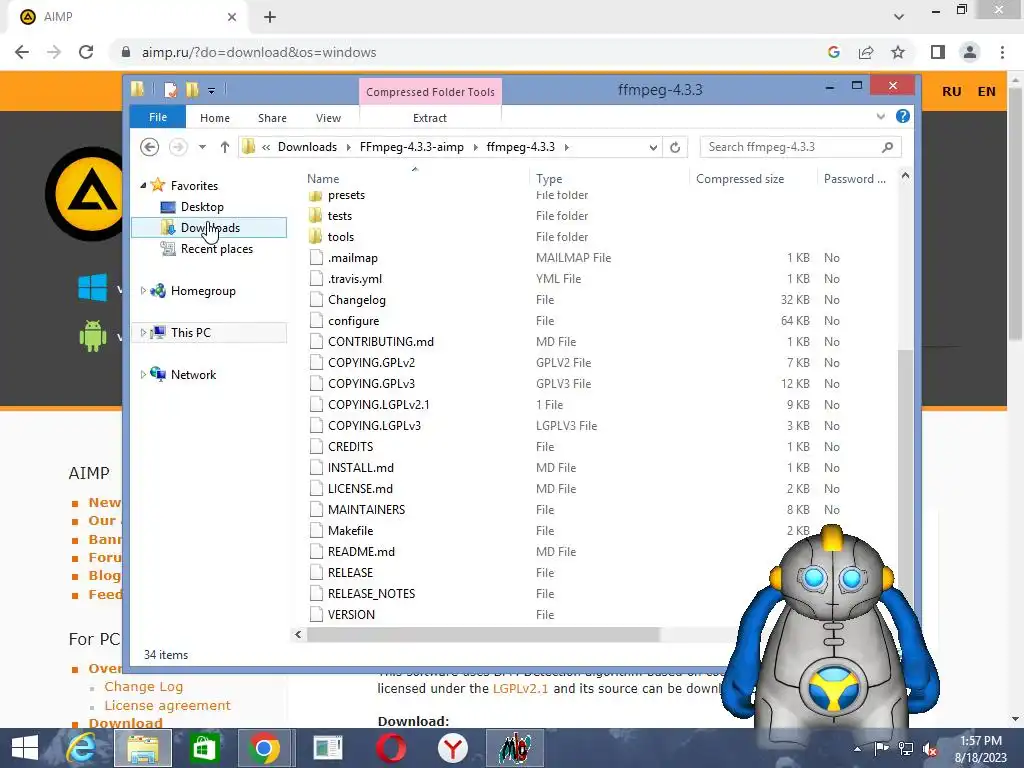Viewport: 1024px width, 768px height.
Task: Open Chrome profile icon
Action: [970, 52]
